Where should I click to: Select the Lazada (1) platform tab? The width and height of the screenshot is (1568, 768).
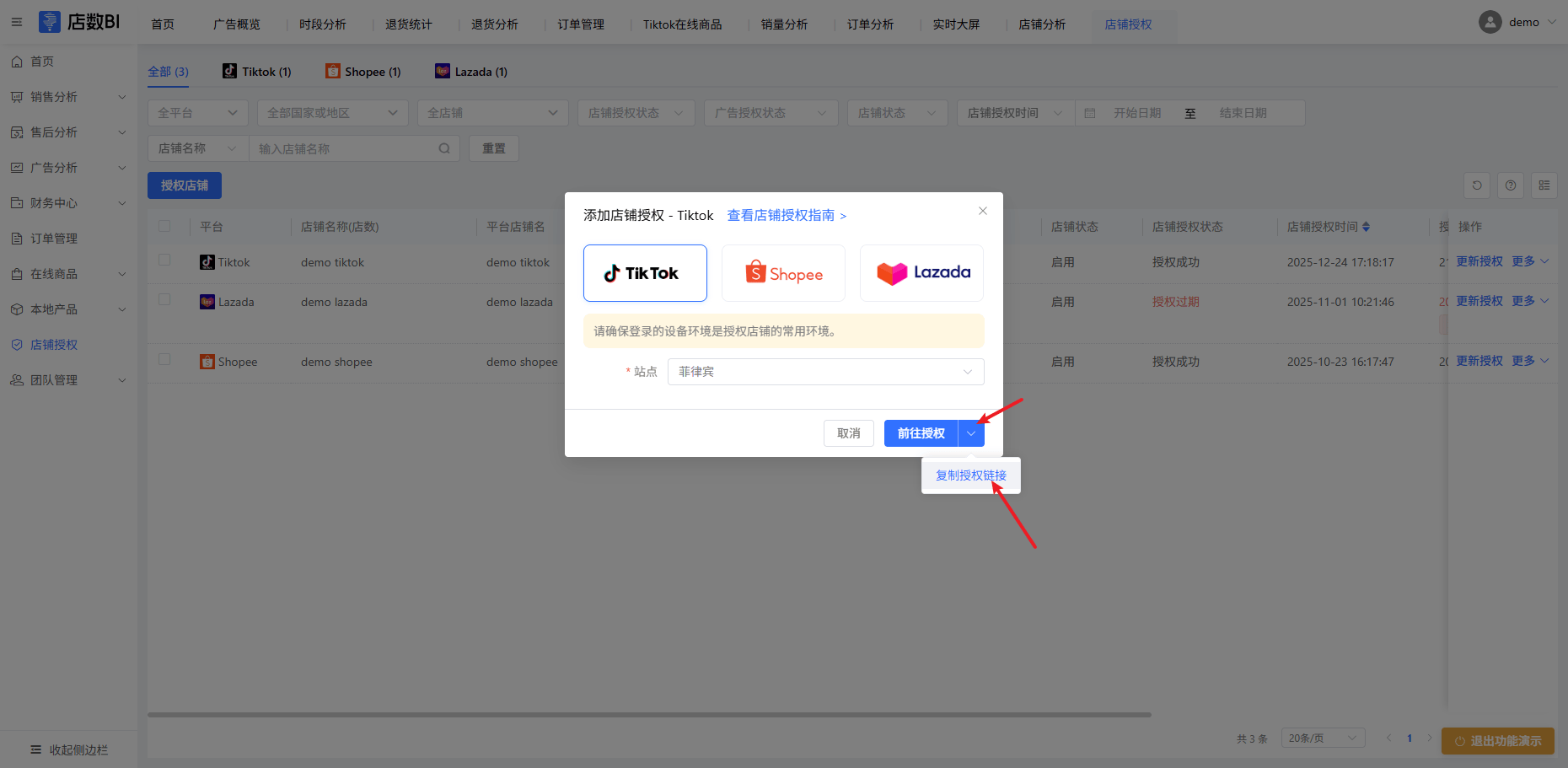pos(471,72)
